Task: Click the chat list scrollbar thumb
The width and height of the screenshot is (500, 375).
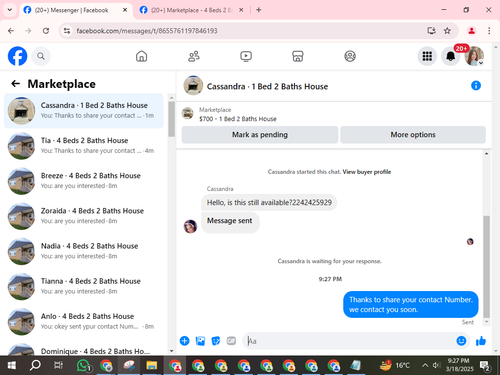Action: pos(171,119)
